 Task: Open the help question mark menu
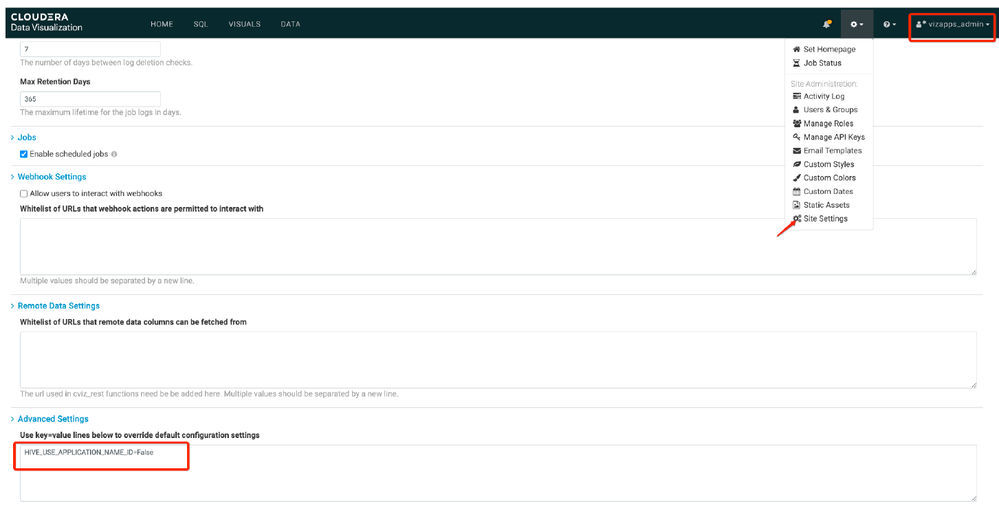click(889, 24)
